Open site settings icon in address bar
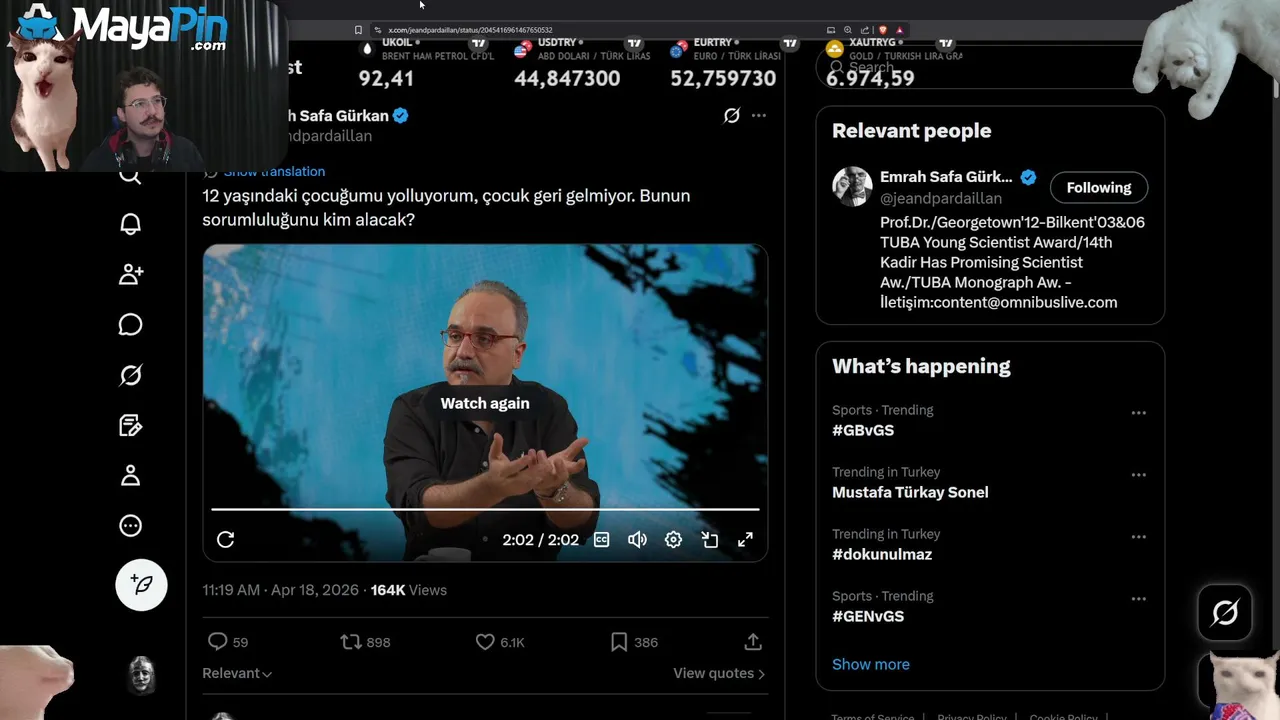 pyautogui.click(x=377, y=30)
